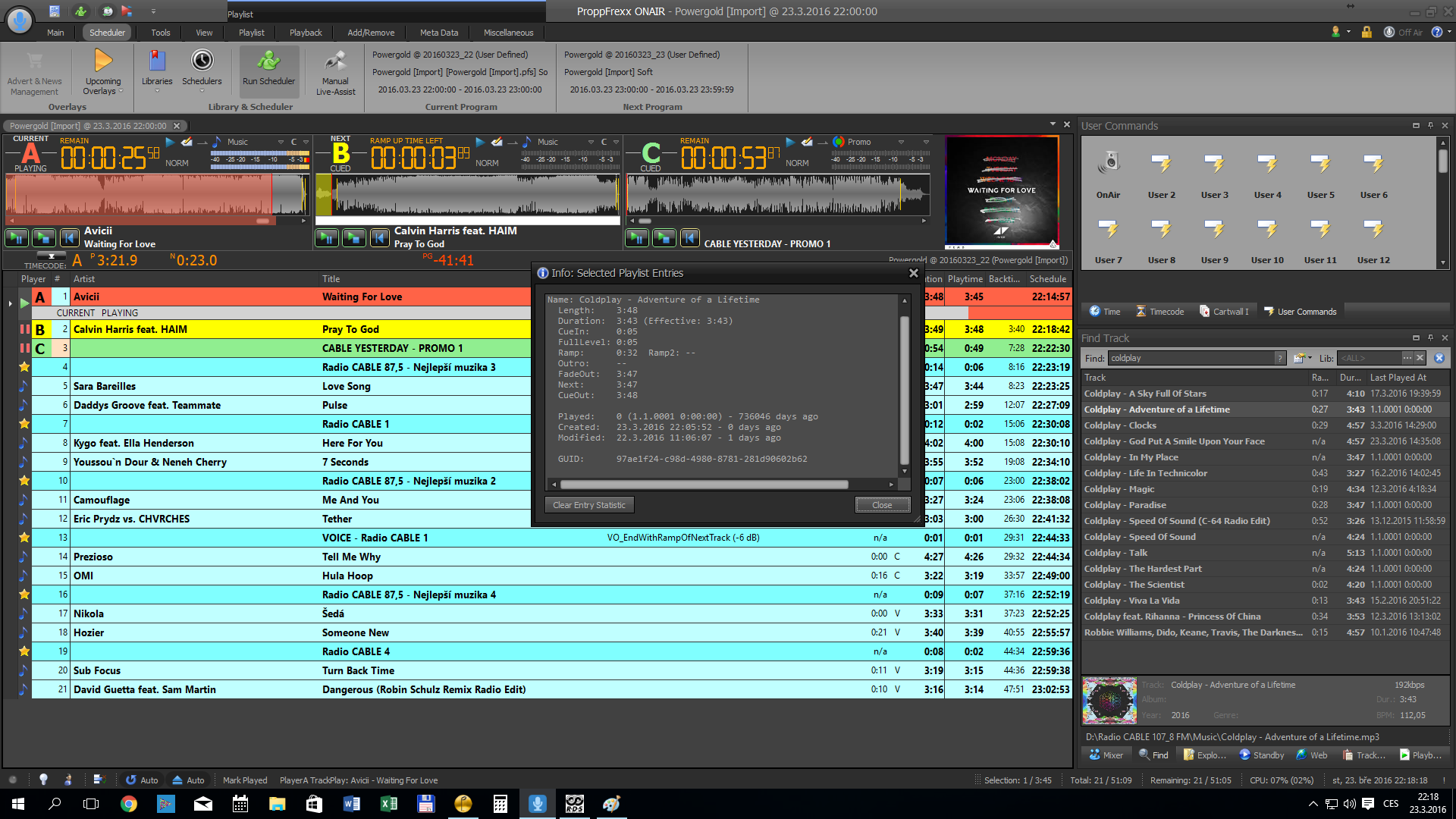Open the Lib browse ellipsis button
Image resolution: width=1456 pixels, height=819 pixels.
1407,358
